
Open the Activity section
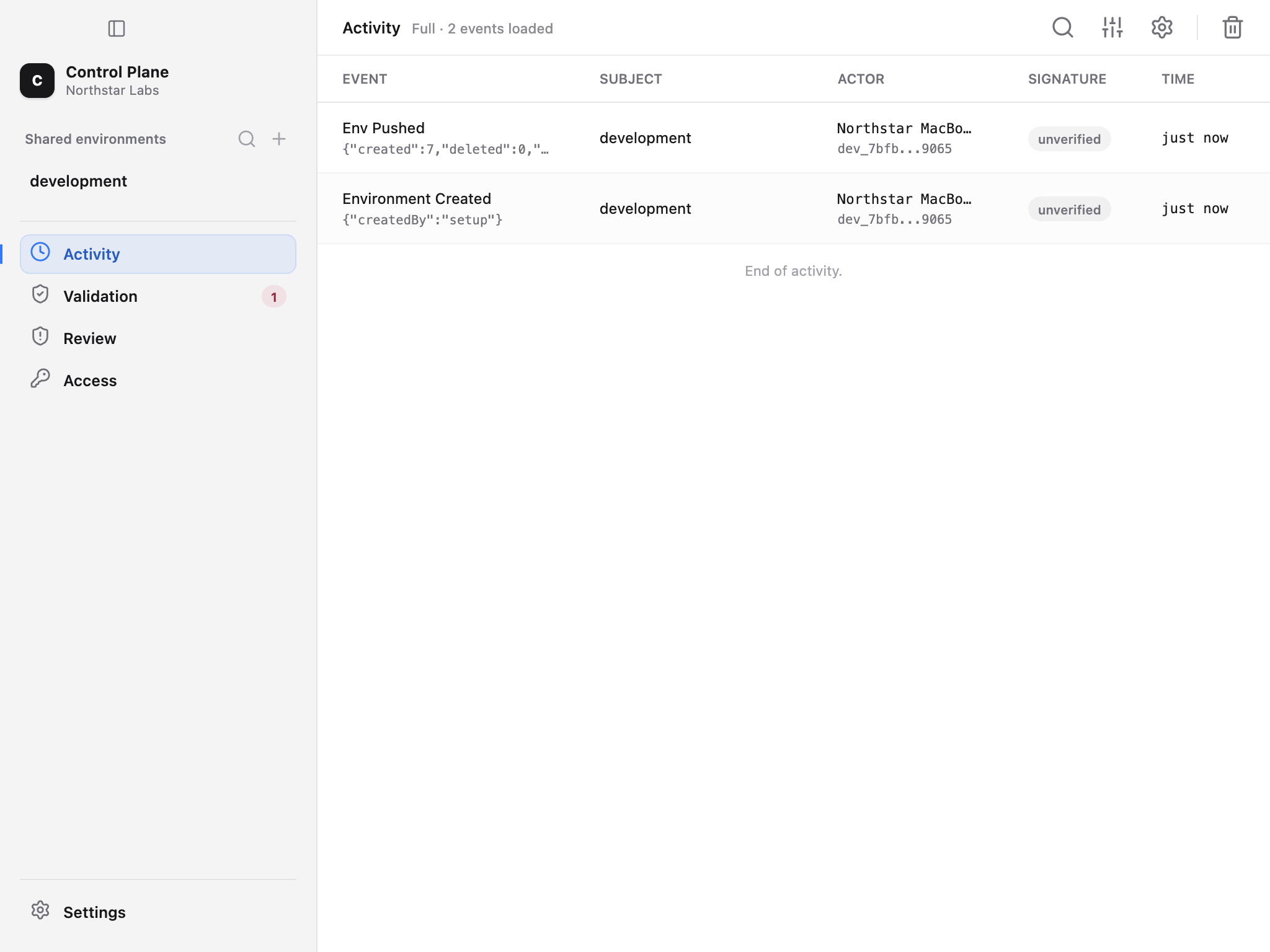(x=158, y=254)
